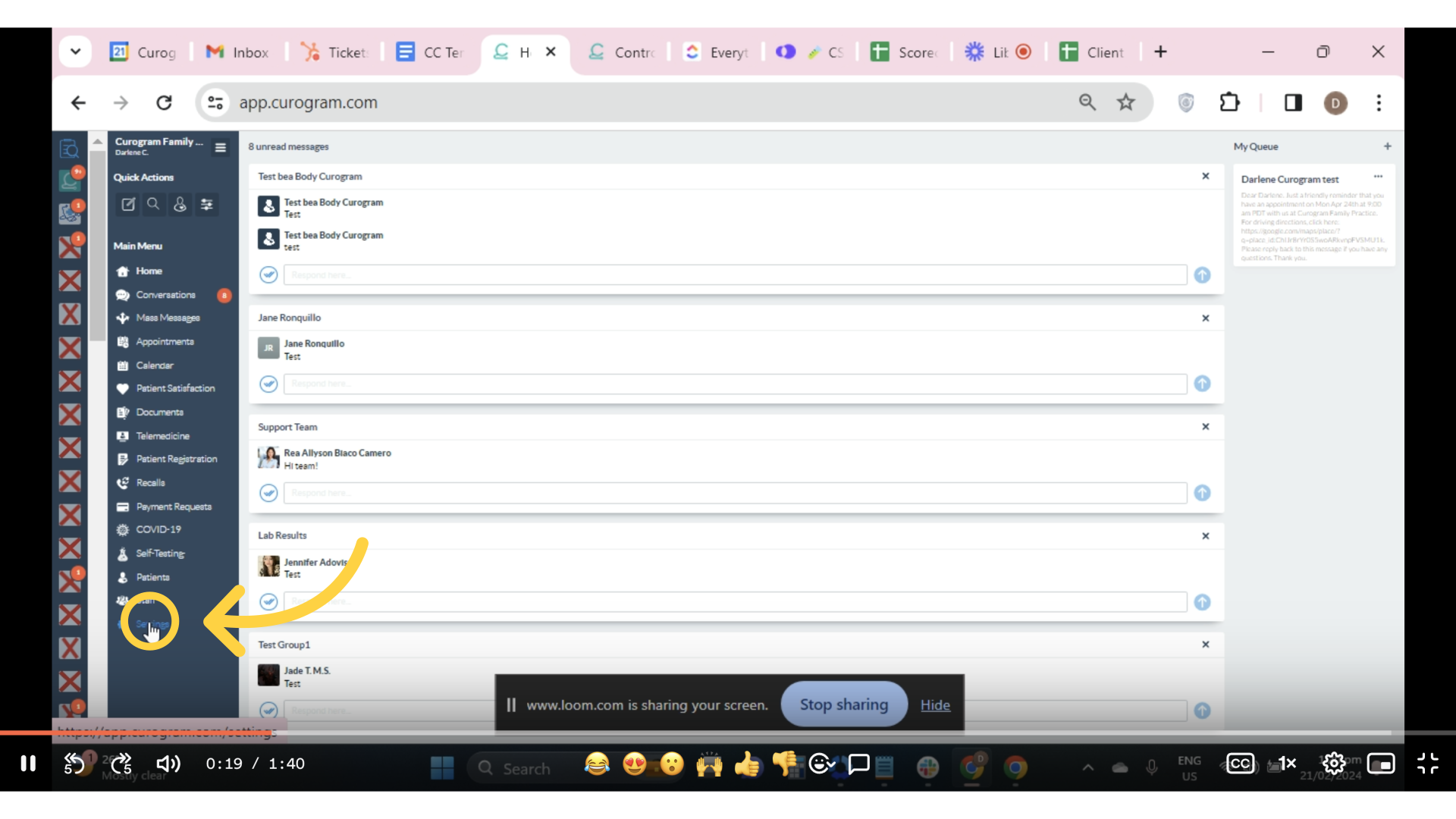Click sidebar scrollbar up arrow

pyautogui.click(x=97, y=142)
